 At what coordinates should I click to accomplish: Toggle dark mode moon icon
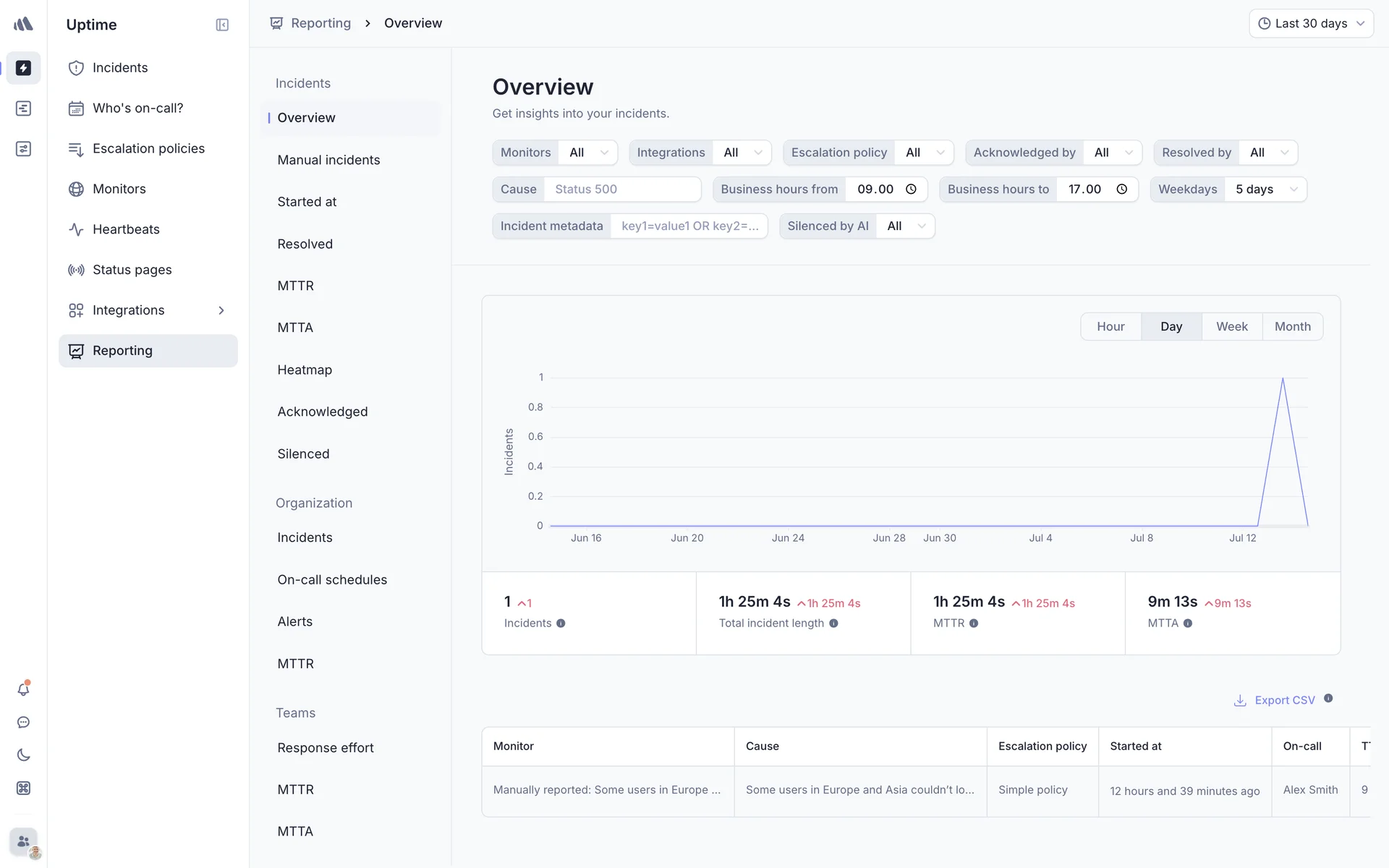[x=23, y=755]
